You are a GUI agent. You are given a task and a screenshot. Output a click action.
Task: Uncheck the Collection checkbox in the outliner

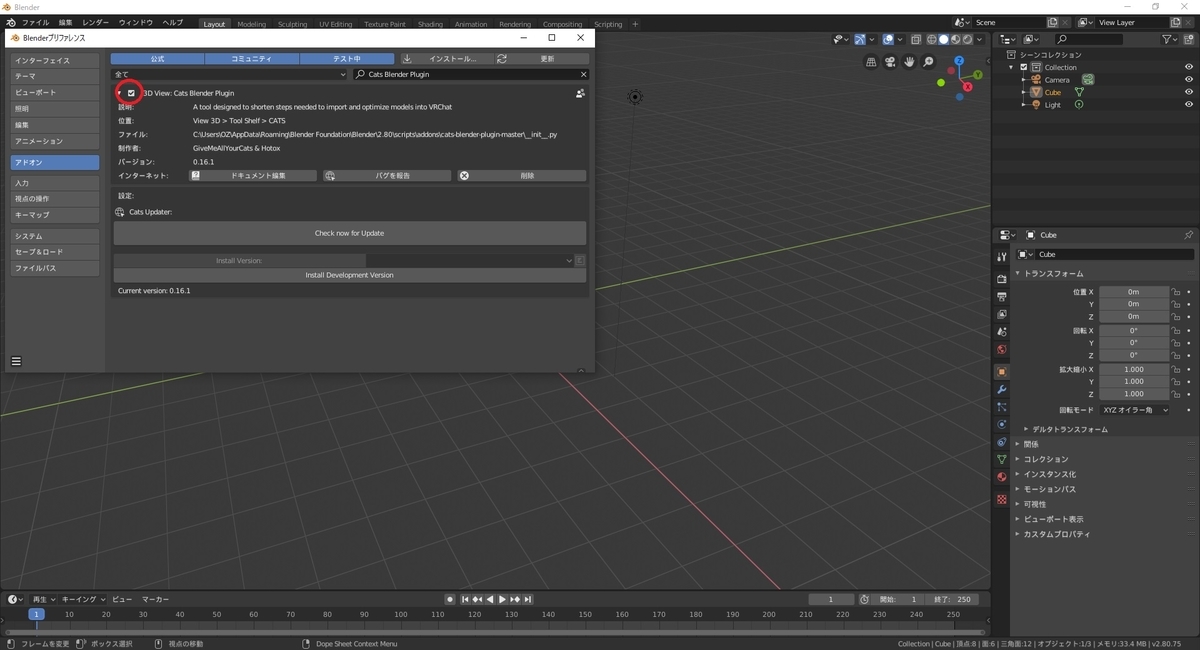[1024, 67]
